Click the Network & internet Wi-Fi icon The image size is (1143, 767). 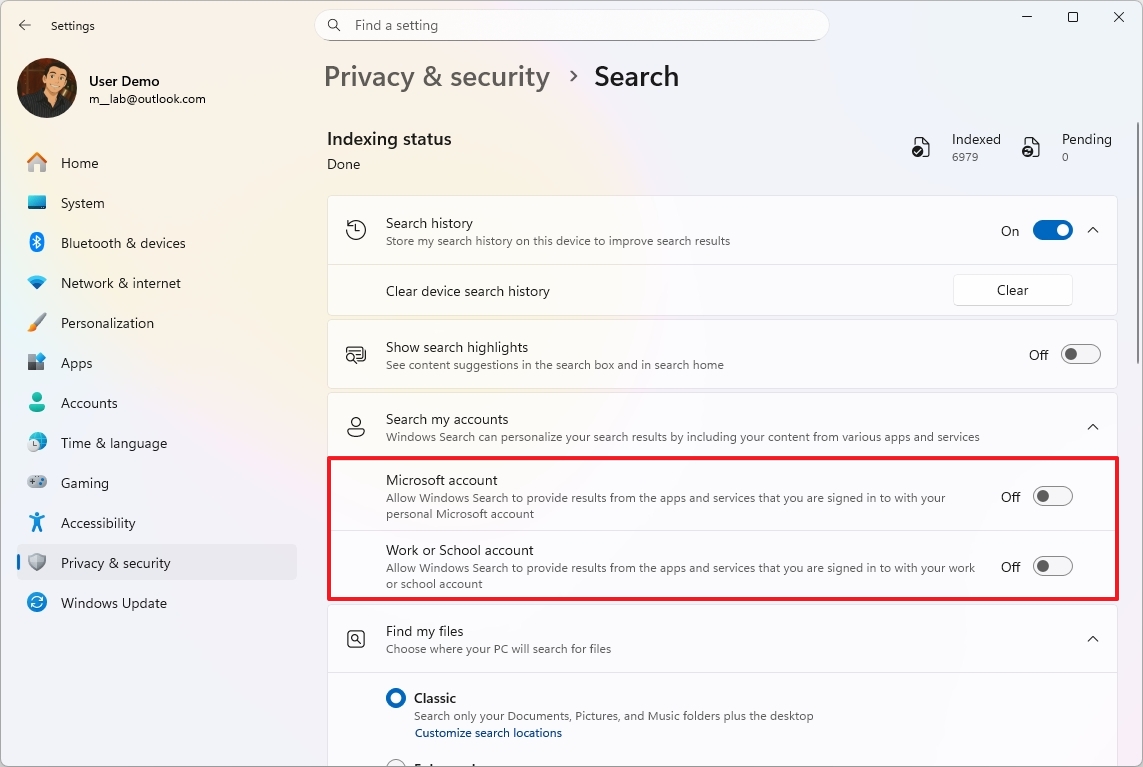[x=37, y=283]
